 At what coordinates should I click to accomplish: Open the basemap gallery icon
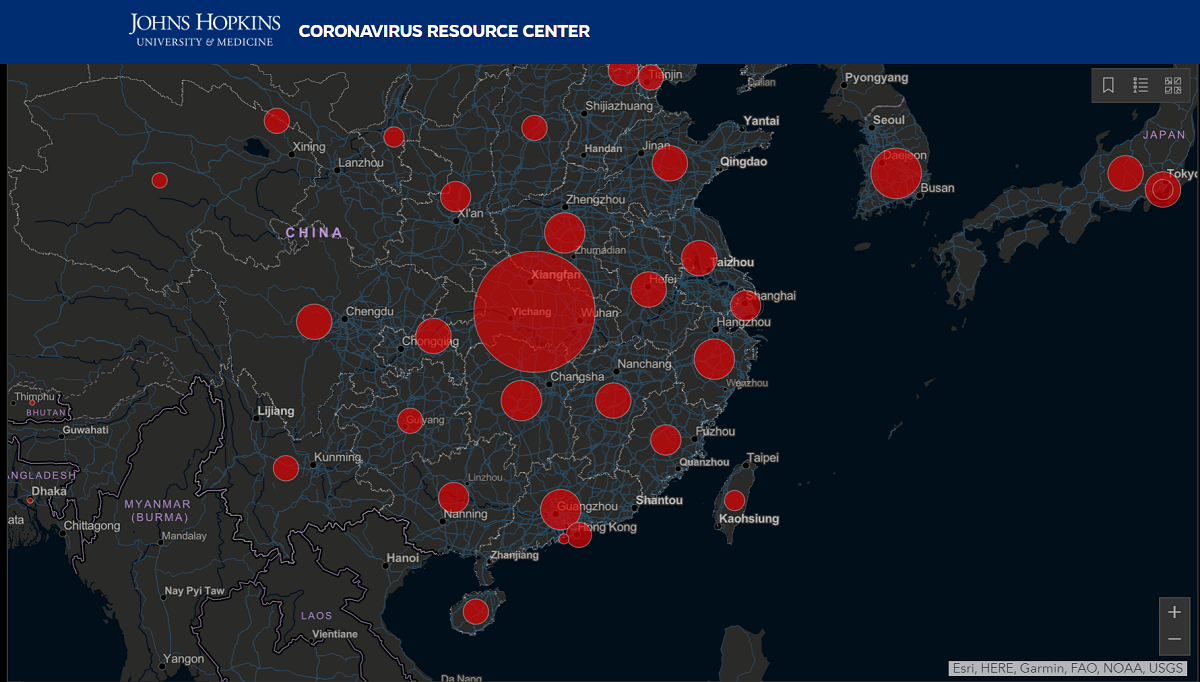1173,86
